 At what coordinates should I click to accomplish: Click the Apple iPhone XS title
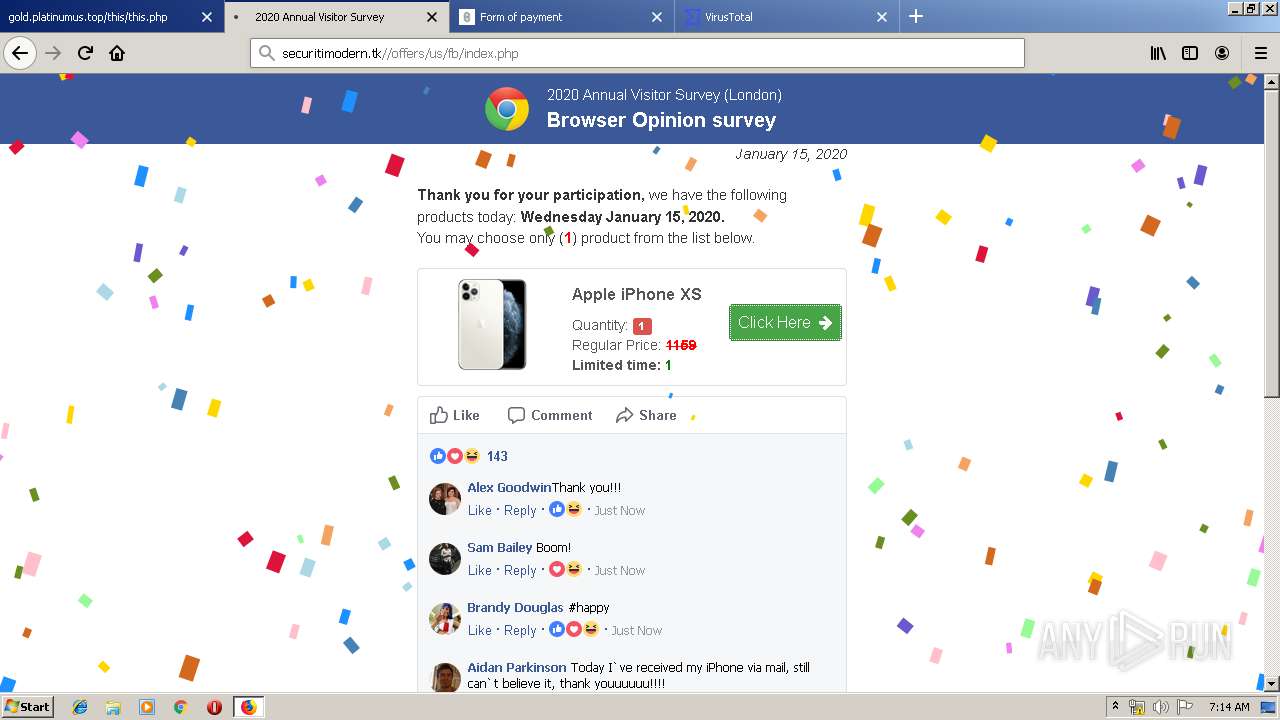[636, 294]
